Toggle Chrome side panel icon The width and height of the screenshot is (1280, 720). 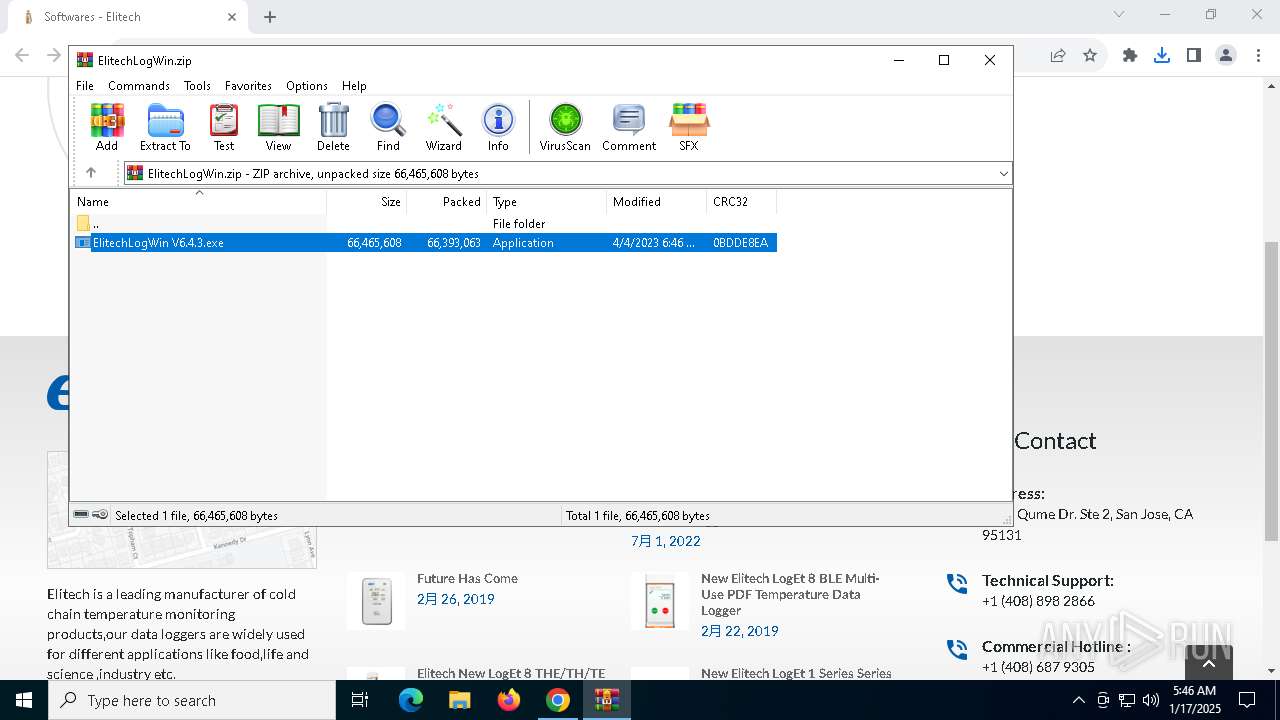tap(1194, 56)
